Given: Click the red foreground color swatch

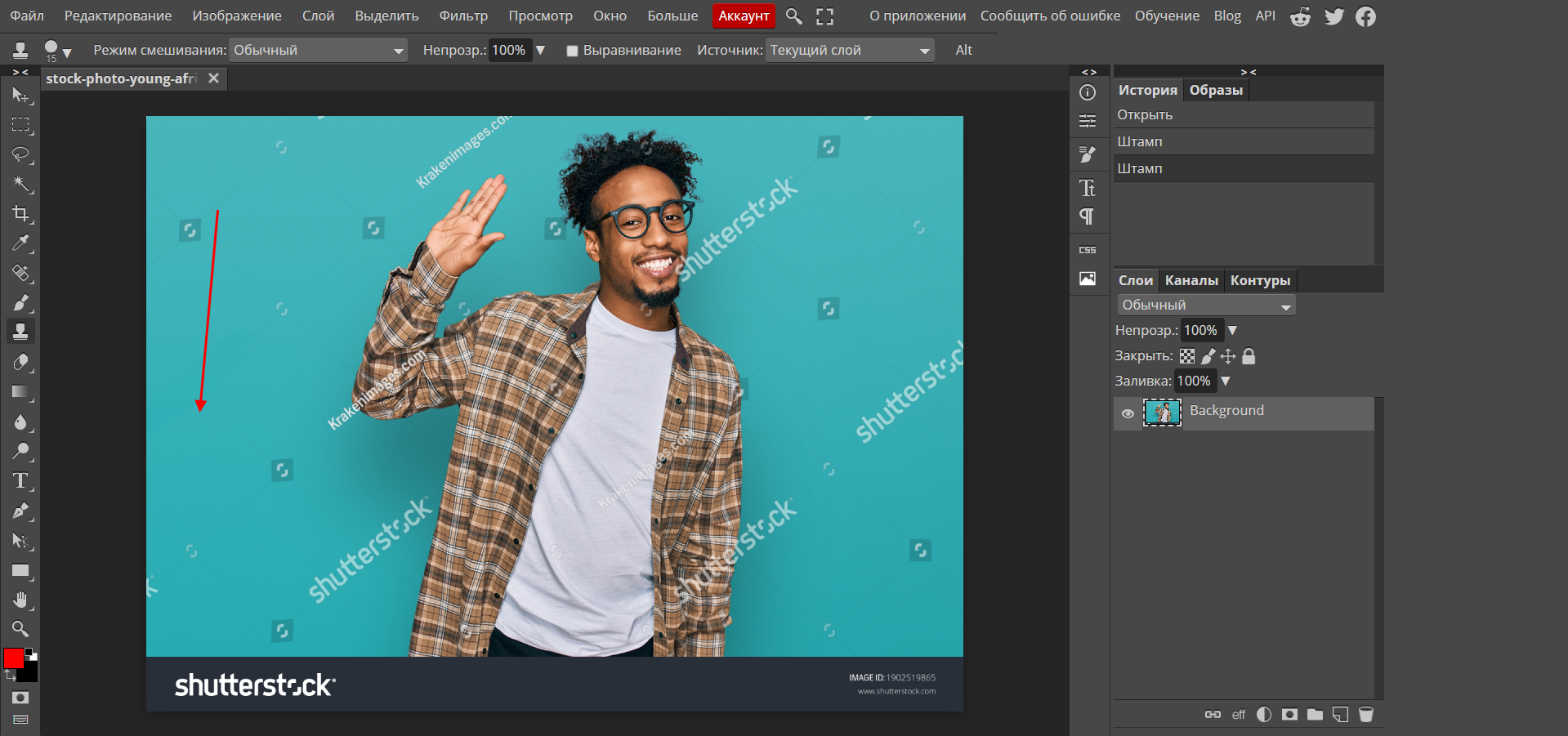Looking at the screenshot, I should click(x=14, y=658).
